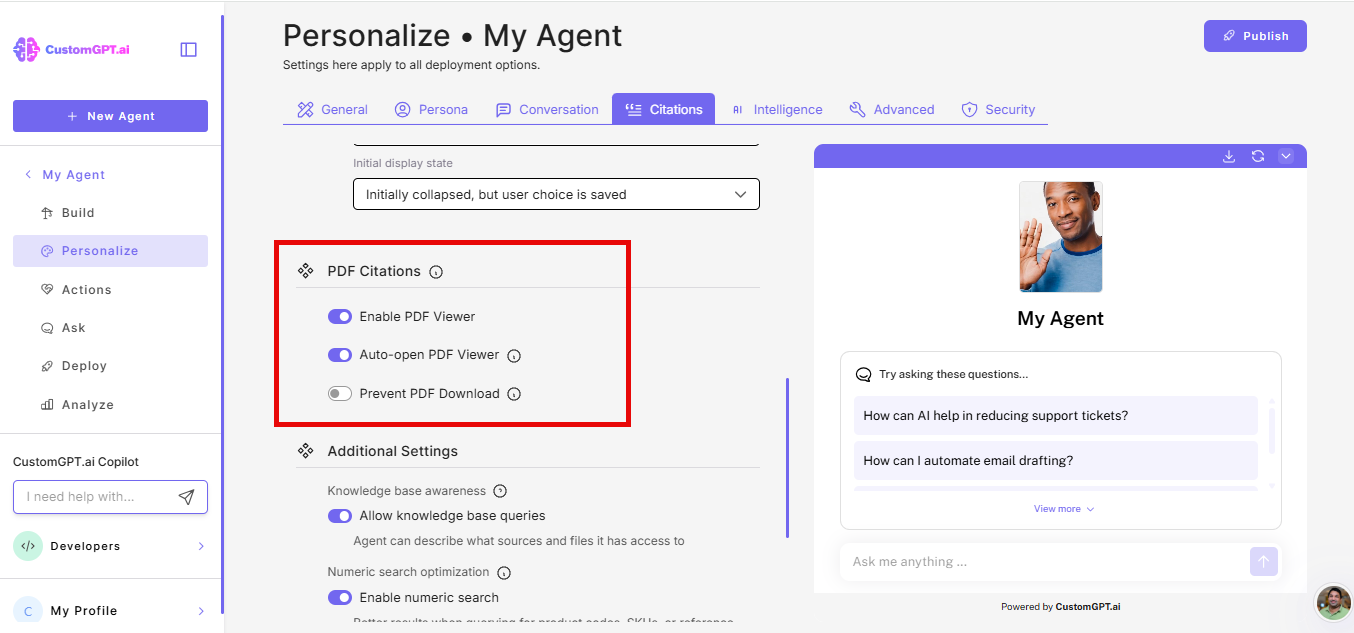This screenshot has height=633, width=1354.
Task: Click the Additional Settings section icon
Action: point(306,451)
